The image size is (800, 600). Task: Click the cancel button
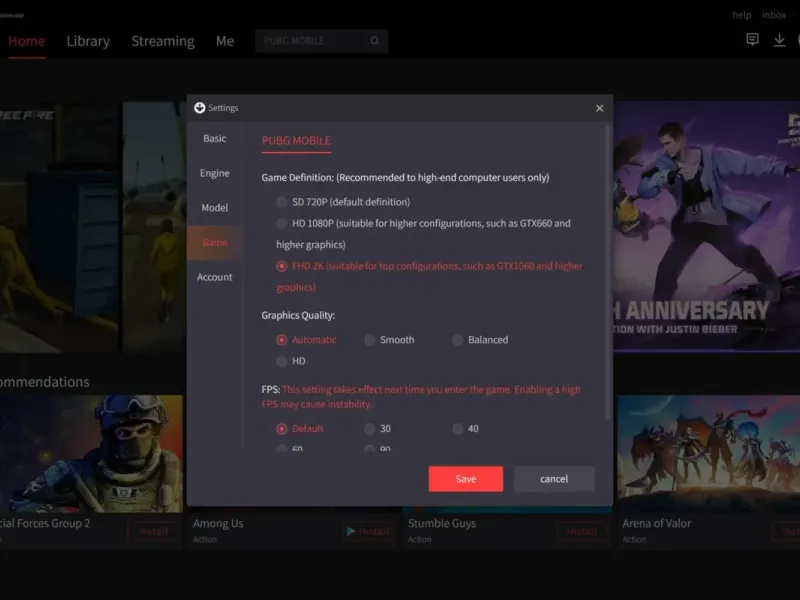pyautogui.click(x=554, y=479)
